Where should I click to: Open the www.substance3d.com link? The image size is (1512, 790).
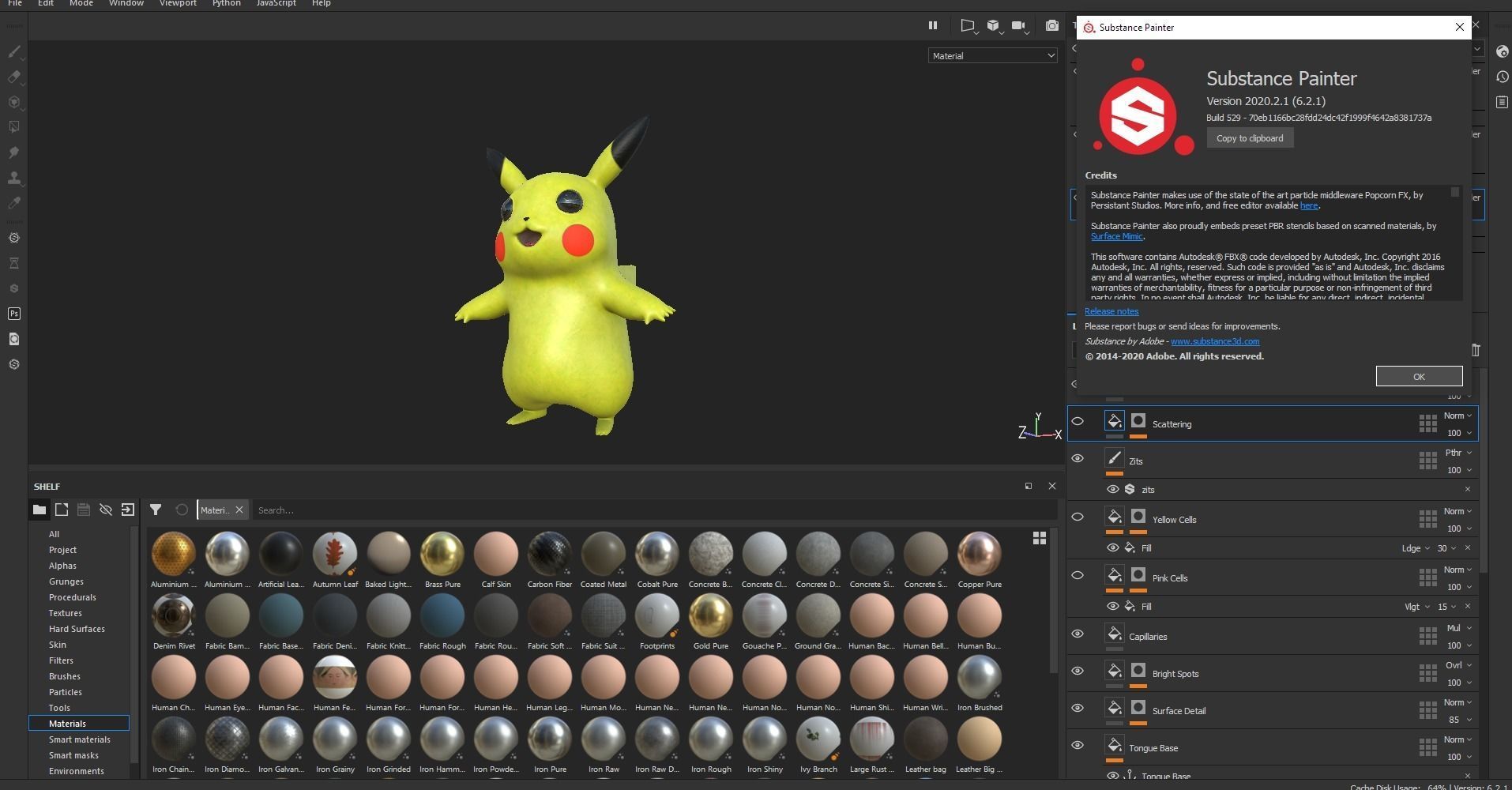coord(1215,341)
